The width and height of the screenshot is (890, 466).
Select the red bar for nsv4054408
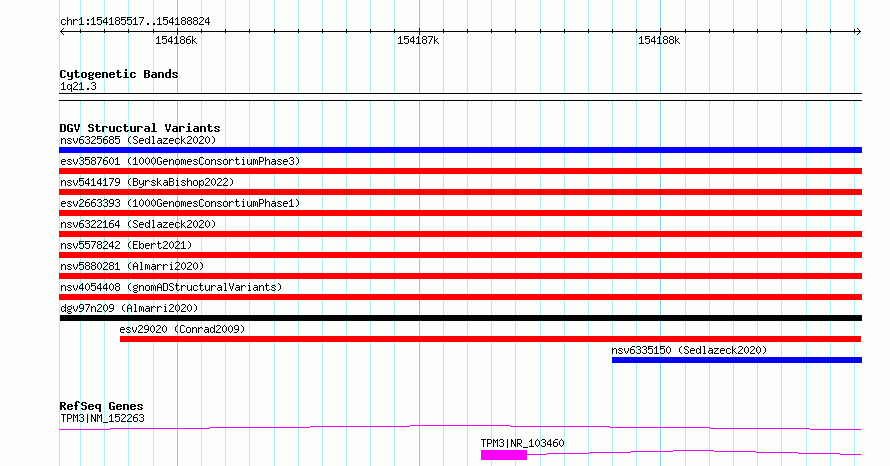coord(460,297)
